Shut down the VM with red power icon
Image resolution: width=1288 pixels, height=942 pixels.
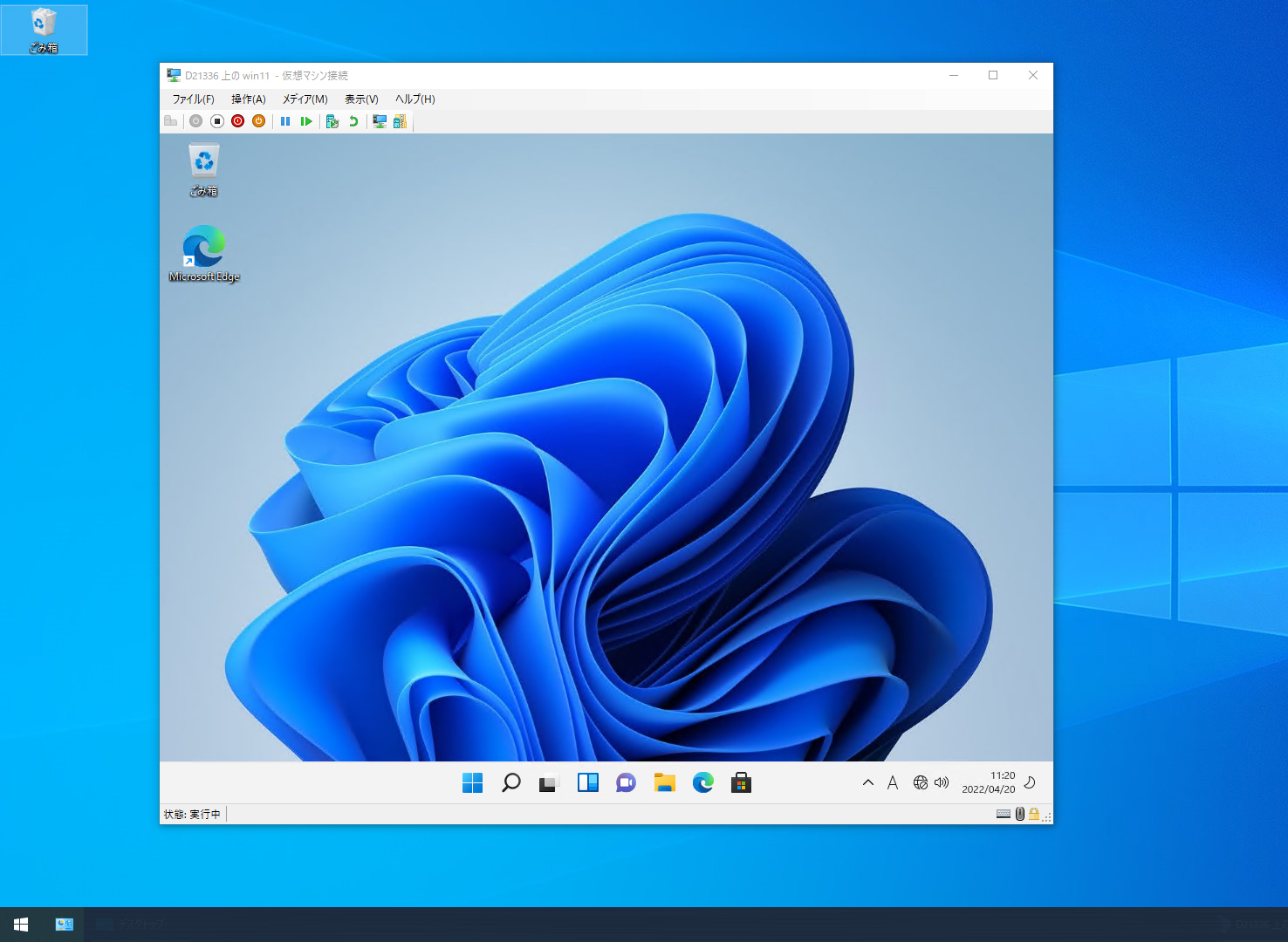(x=238, y=121)
